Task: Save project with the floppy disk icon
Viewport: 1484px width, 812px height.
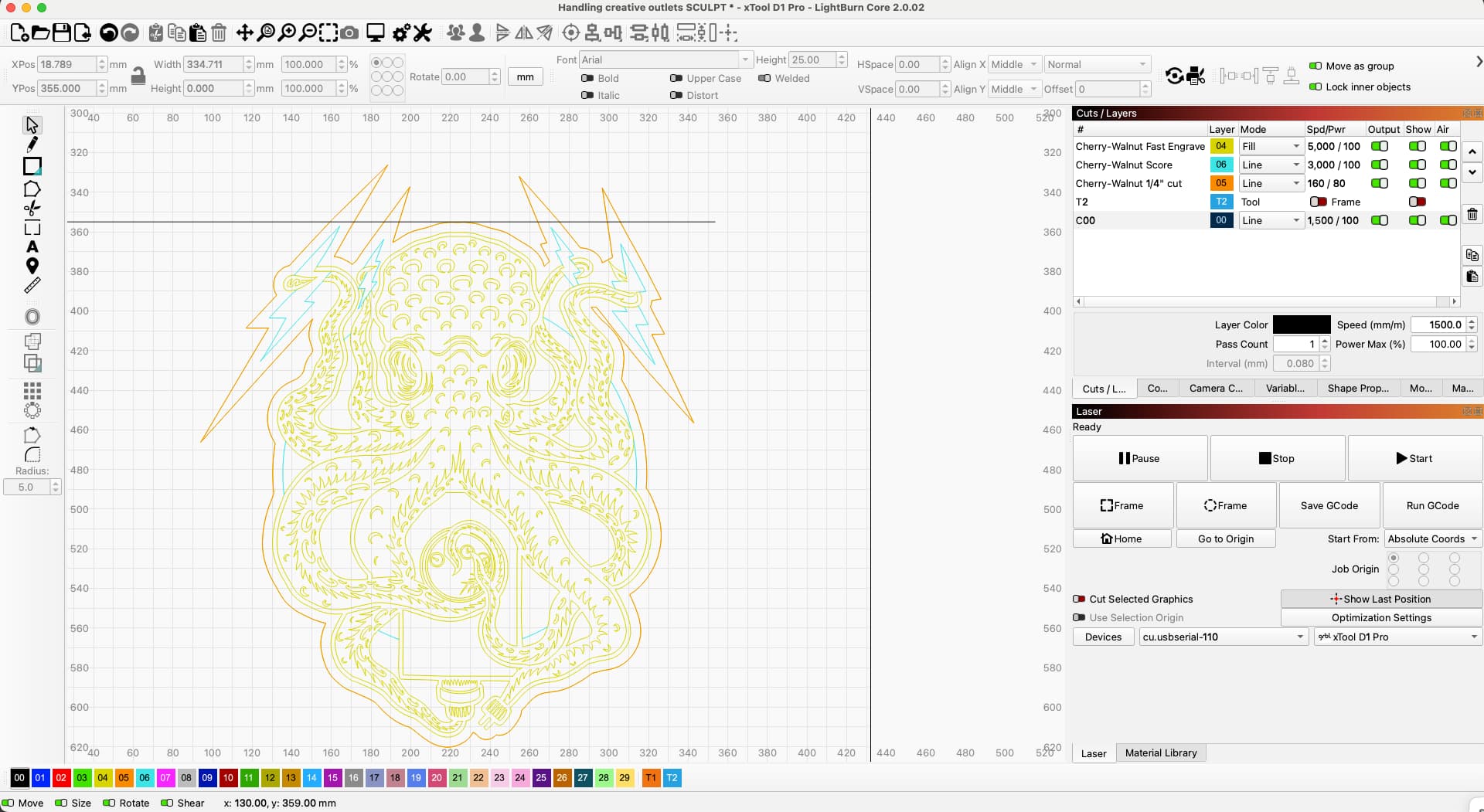Action: pos(61,32)
